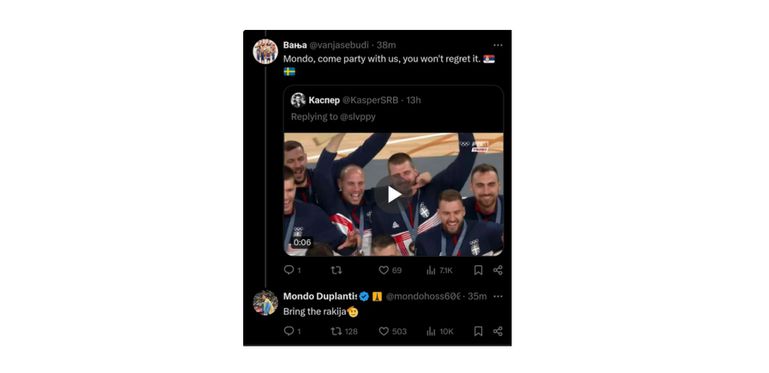Viewport: 769px width, 373px height.
Task: Open the Mondo Duplantis profile avatar
Action: pyautogui.click(x=265, y=302)
